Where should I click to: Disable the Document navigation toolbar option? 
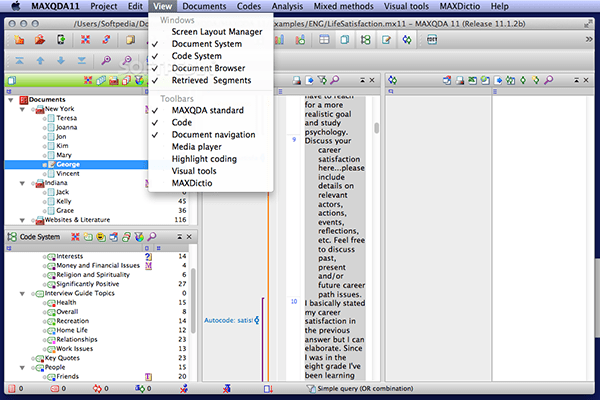tap(213, 134)
